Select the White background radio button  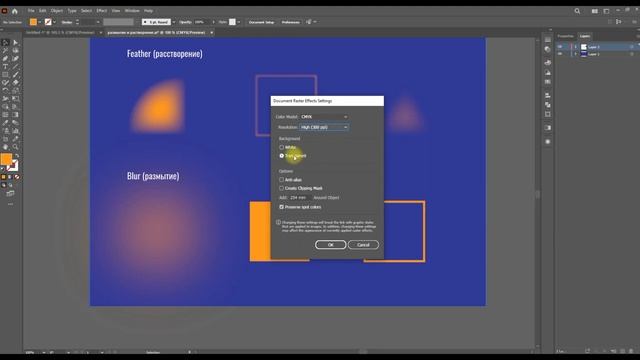pos(282,147)
